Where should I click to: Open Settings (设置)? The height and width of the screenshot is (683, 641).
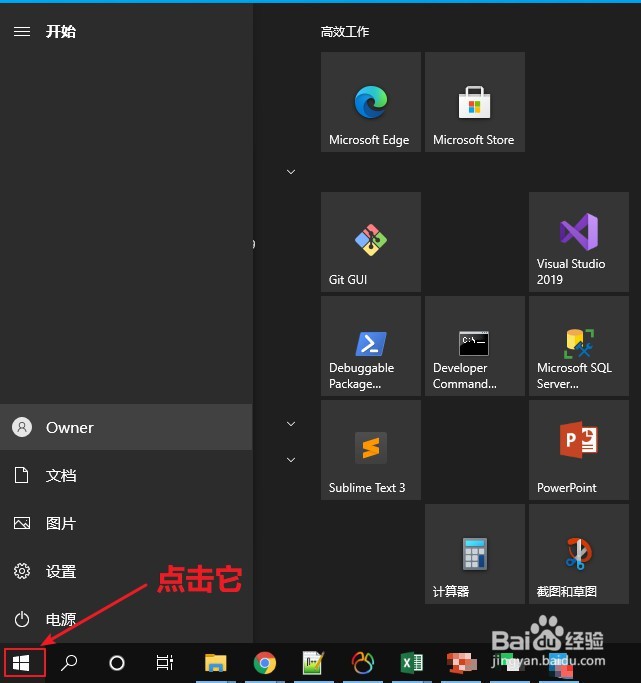pos(126,571)
